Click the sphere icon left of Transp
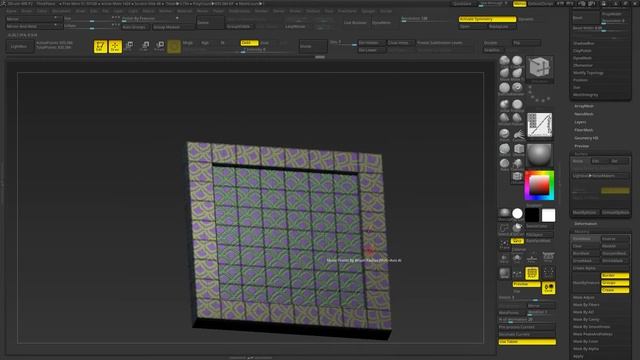Screen dimensions: 640x360 (x=505, y=273)
